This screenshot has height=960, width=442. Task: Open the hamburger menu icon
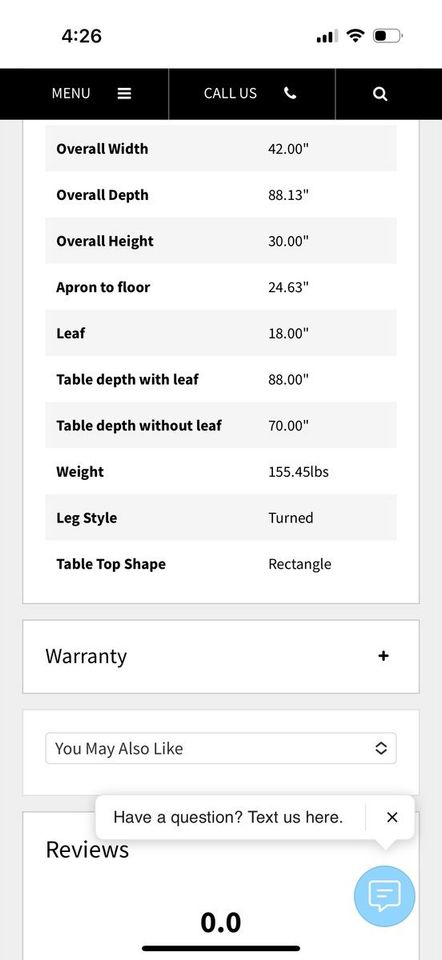pos(124,94)
